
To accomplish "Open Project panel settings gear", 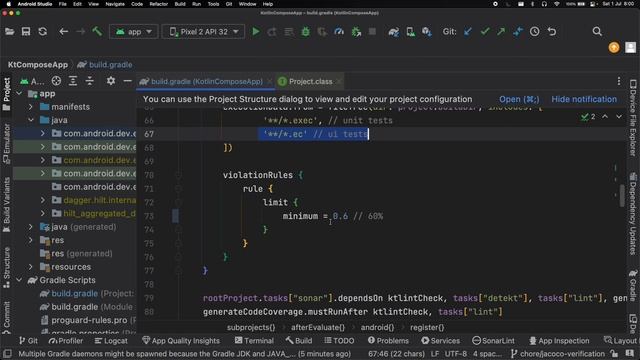I will pyautogui.click(x=111, y=81).
